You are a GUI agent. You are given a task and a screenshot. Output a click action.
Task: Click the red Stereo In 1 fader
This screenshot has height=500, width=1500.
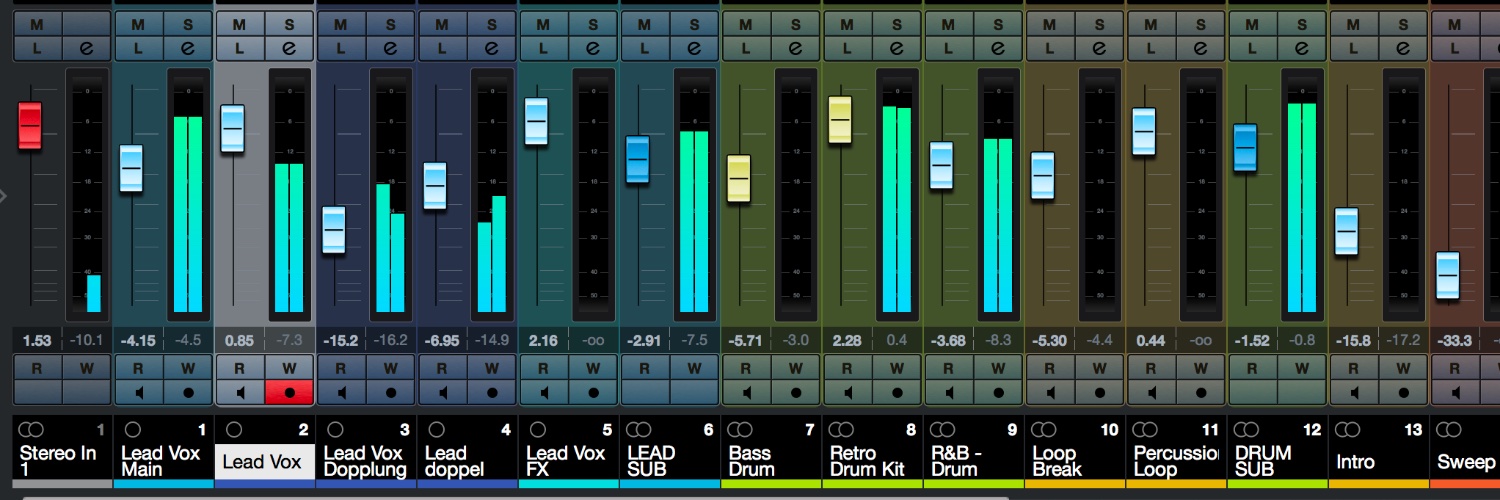30,126
